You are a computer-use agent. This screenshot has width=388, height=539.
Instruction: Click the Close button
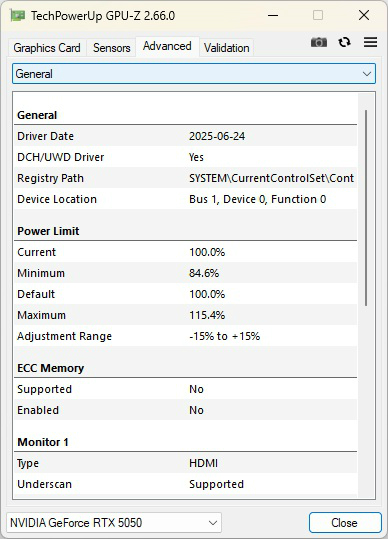coord(345,523)
